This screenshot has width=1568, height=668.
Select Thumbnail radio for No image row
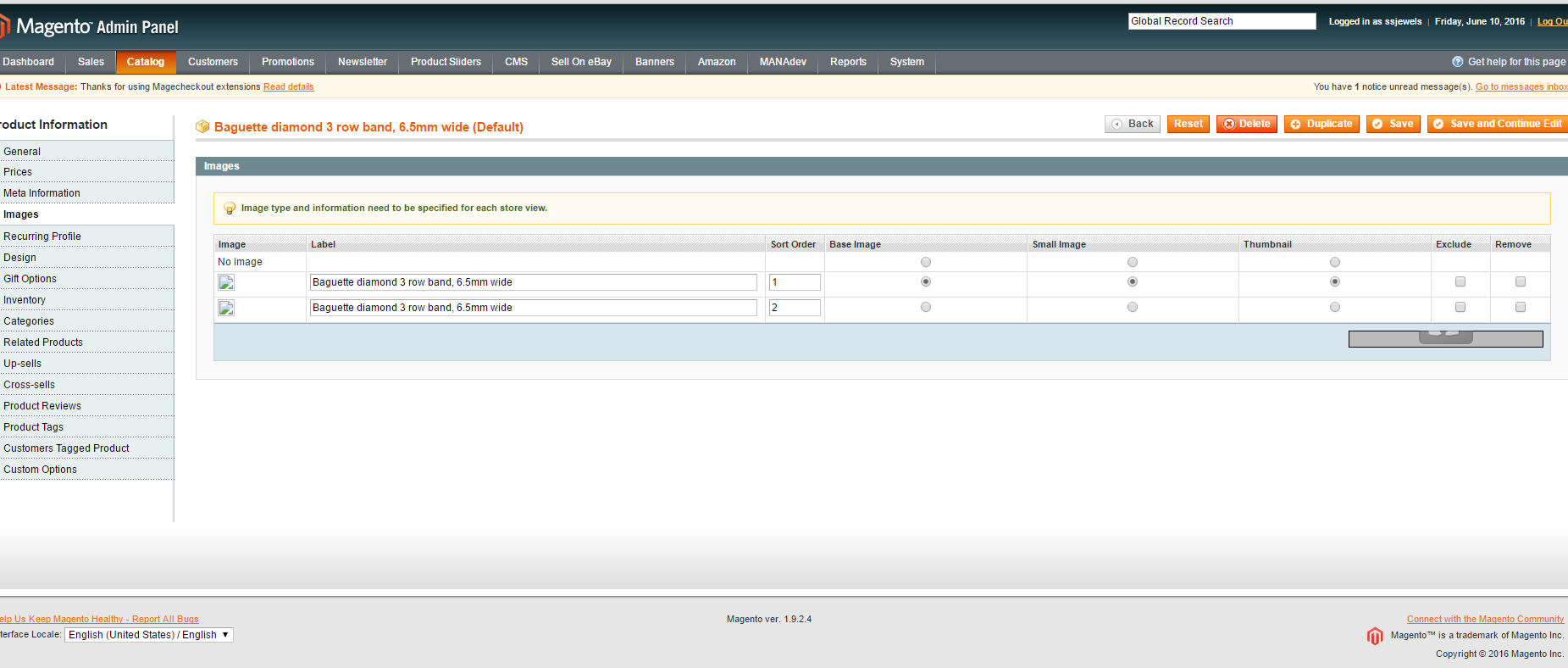(x=1334, y=262)
